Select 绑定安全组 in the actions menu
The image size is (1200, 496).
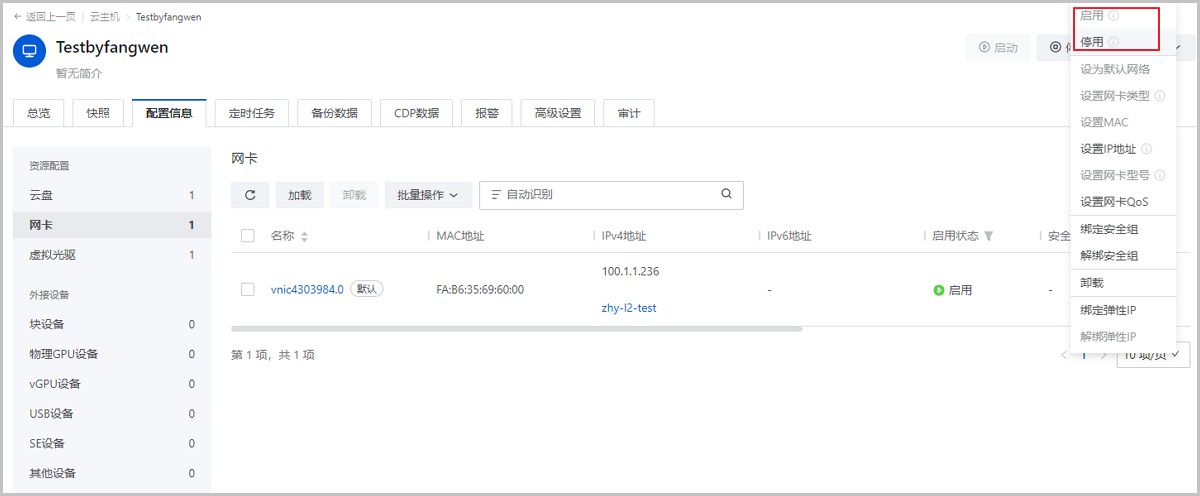coord(1109,229)
